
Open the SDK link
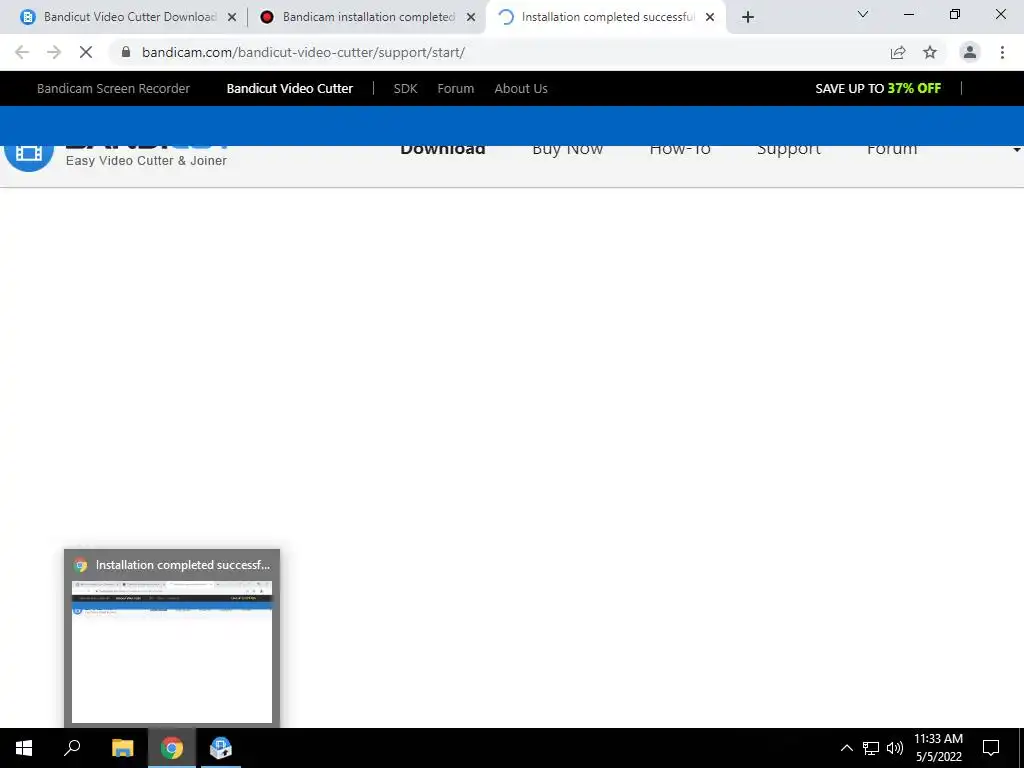point(405,89)
